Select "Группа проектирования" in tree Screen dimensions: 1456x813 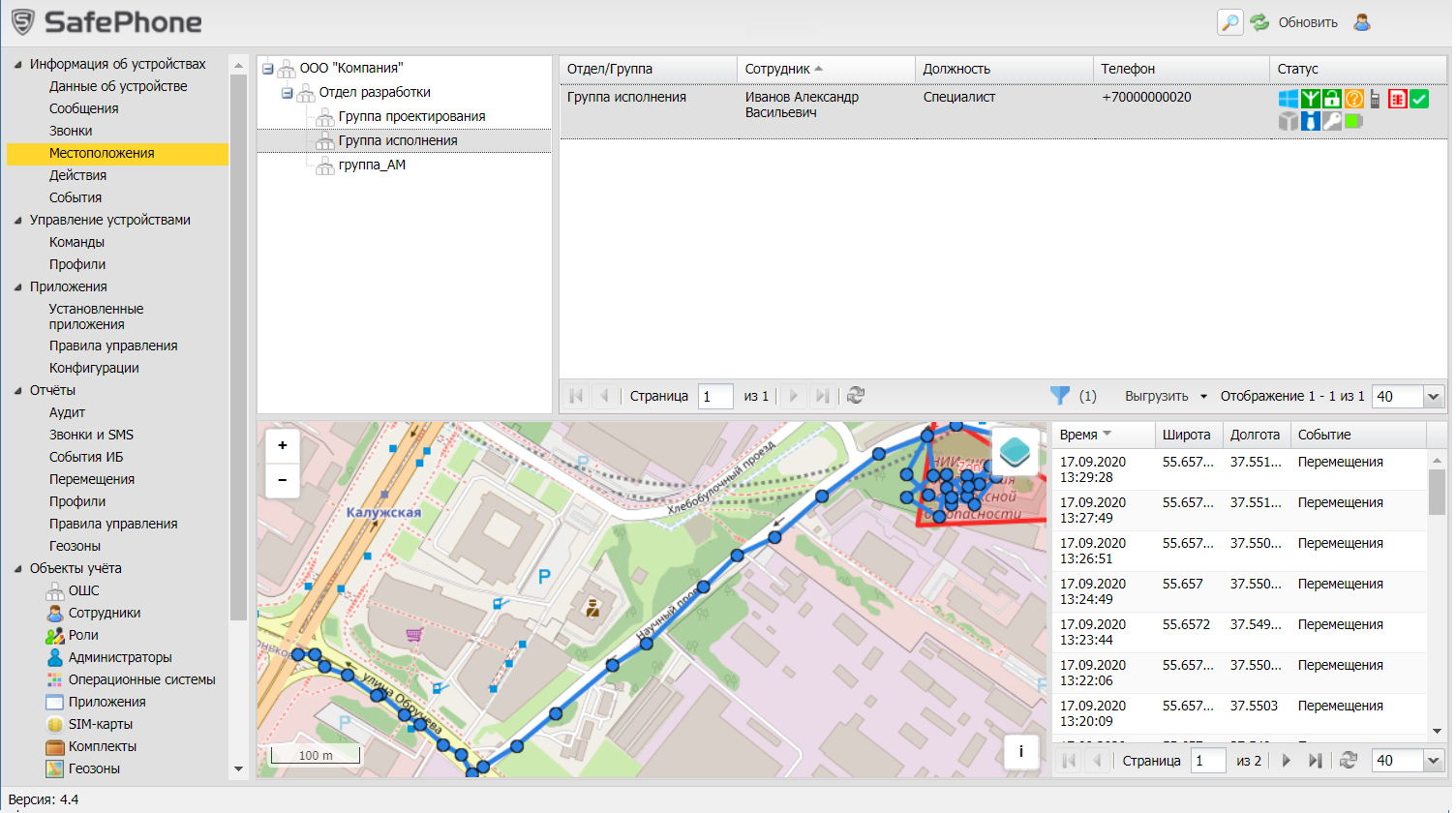tap(411, 116)
